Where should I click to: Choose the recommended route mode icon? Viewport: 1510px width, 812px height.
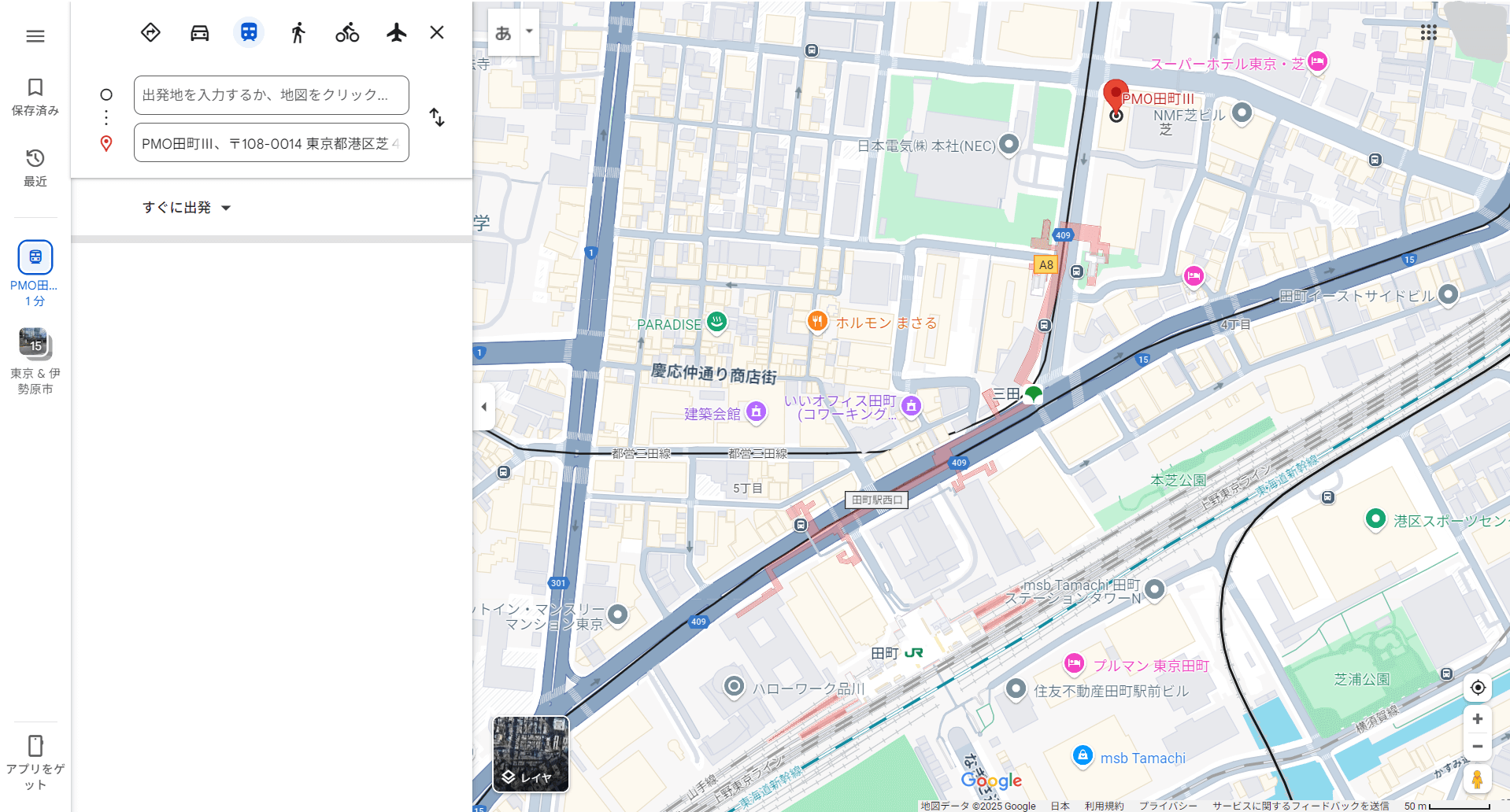(x=150, y=32)
